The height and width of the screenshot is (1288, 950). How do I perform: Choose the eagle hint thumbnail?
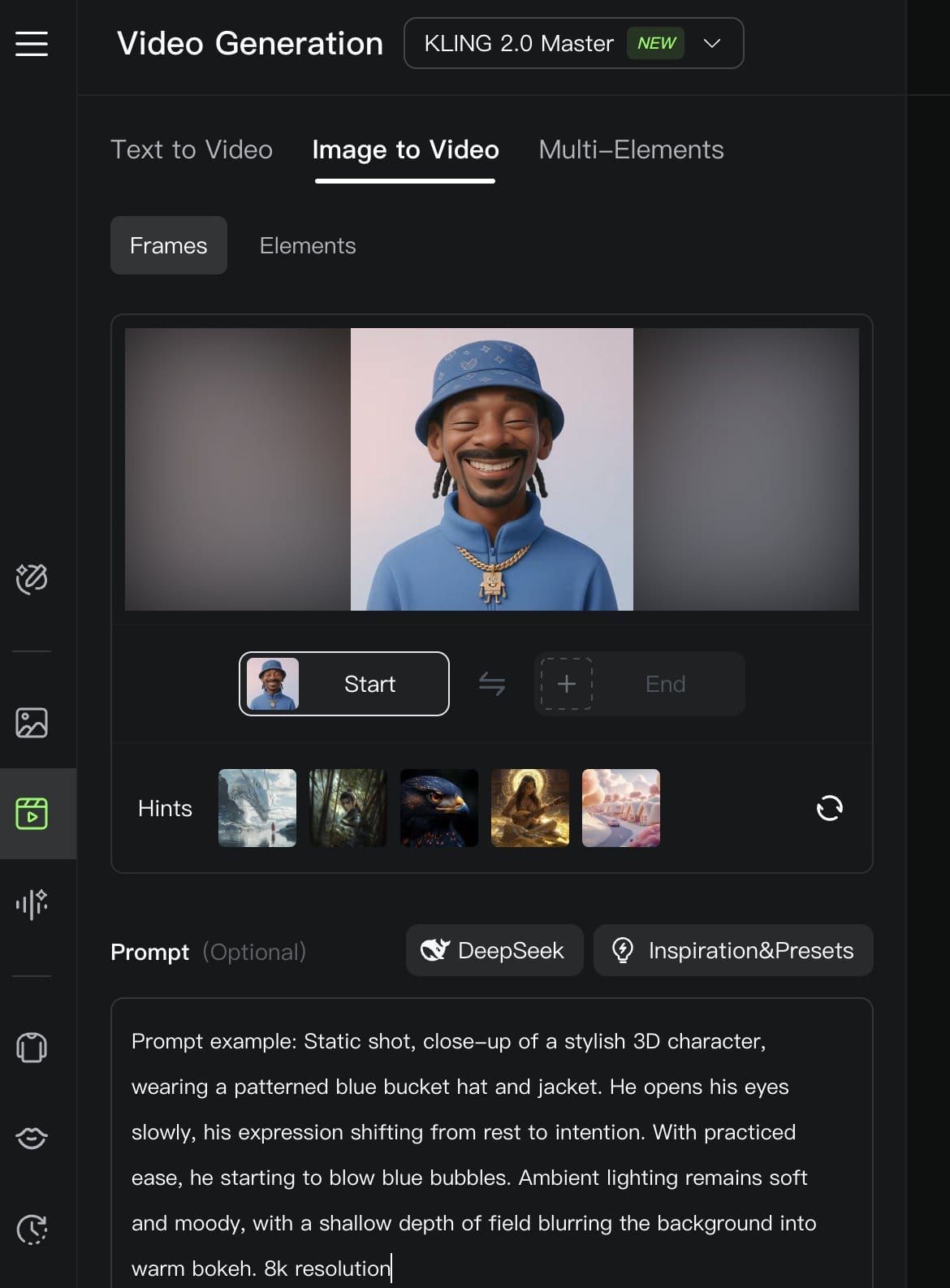click(x=438, y=808)
